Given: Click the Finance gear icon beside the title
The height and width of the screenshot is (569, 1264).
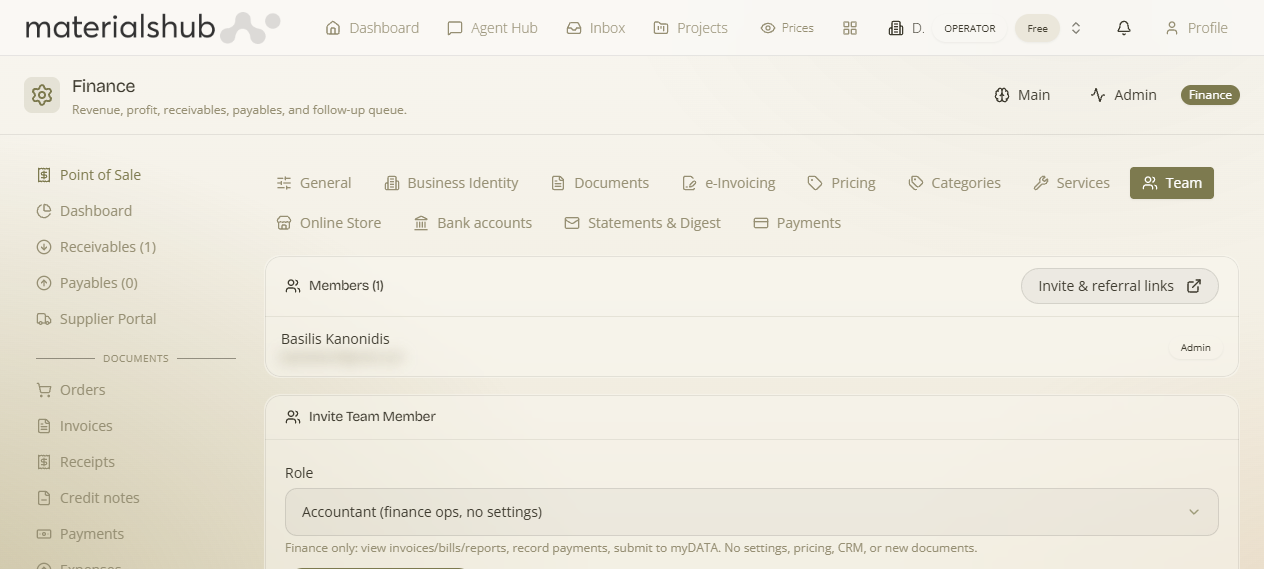Looking at the screenshot, I should pos(42,95).
